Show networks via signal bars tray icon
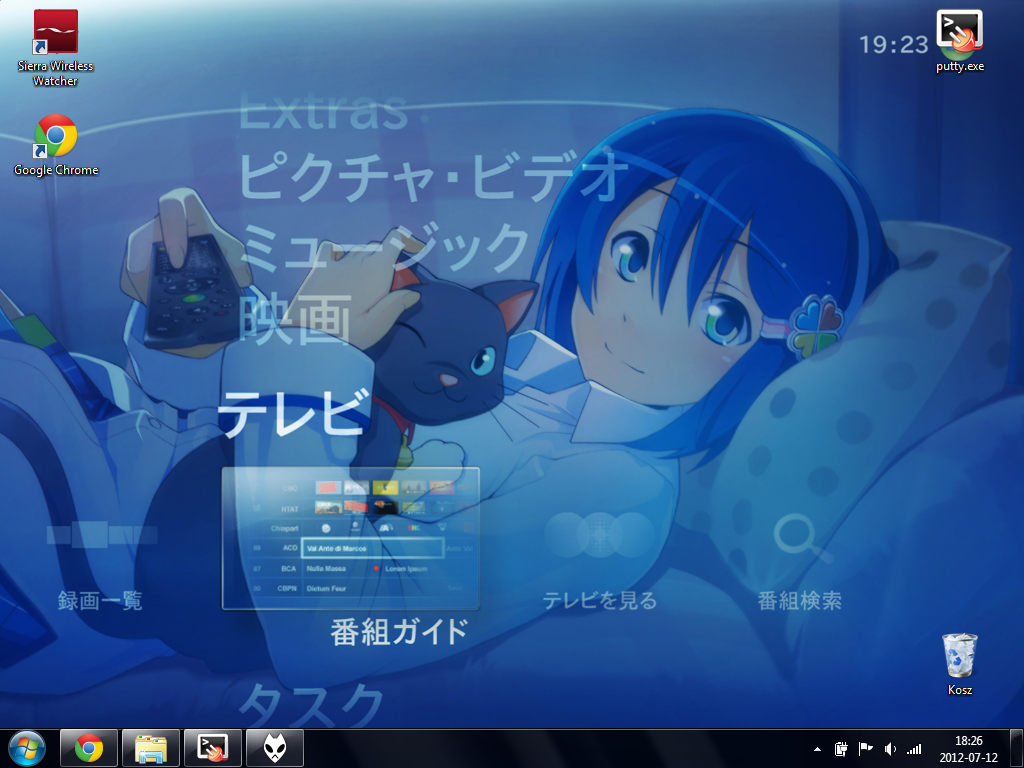The image size is (1024, 768). [913, 748]
